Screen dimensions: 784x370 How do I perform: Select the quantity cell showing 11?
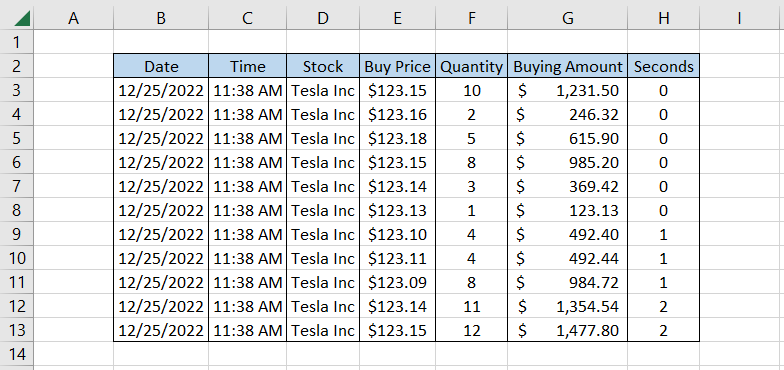(x=472, y=306)
